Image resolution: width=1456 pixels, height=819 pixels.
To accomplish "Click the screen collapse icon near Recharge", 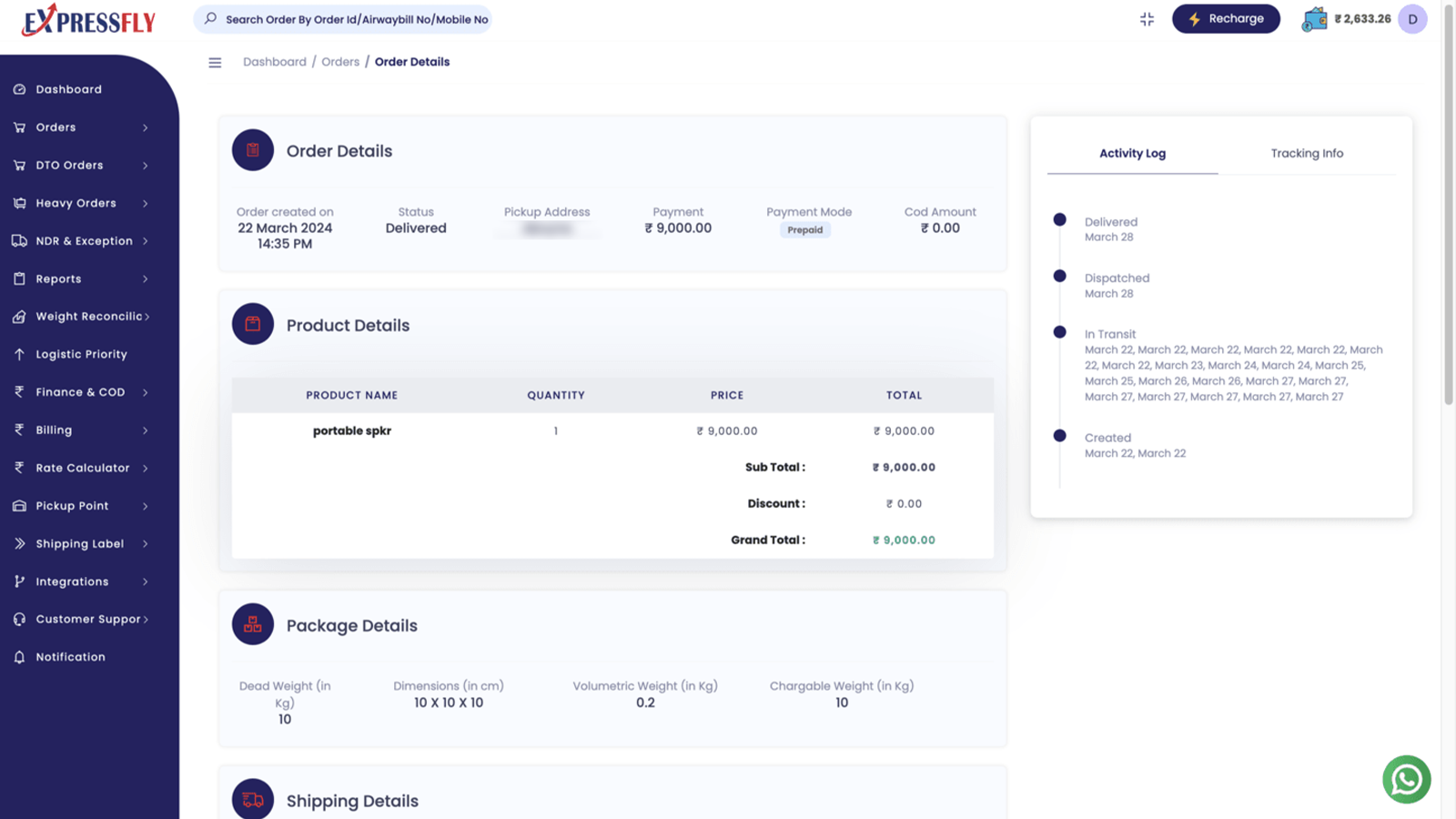I will pos(1147,18).
